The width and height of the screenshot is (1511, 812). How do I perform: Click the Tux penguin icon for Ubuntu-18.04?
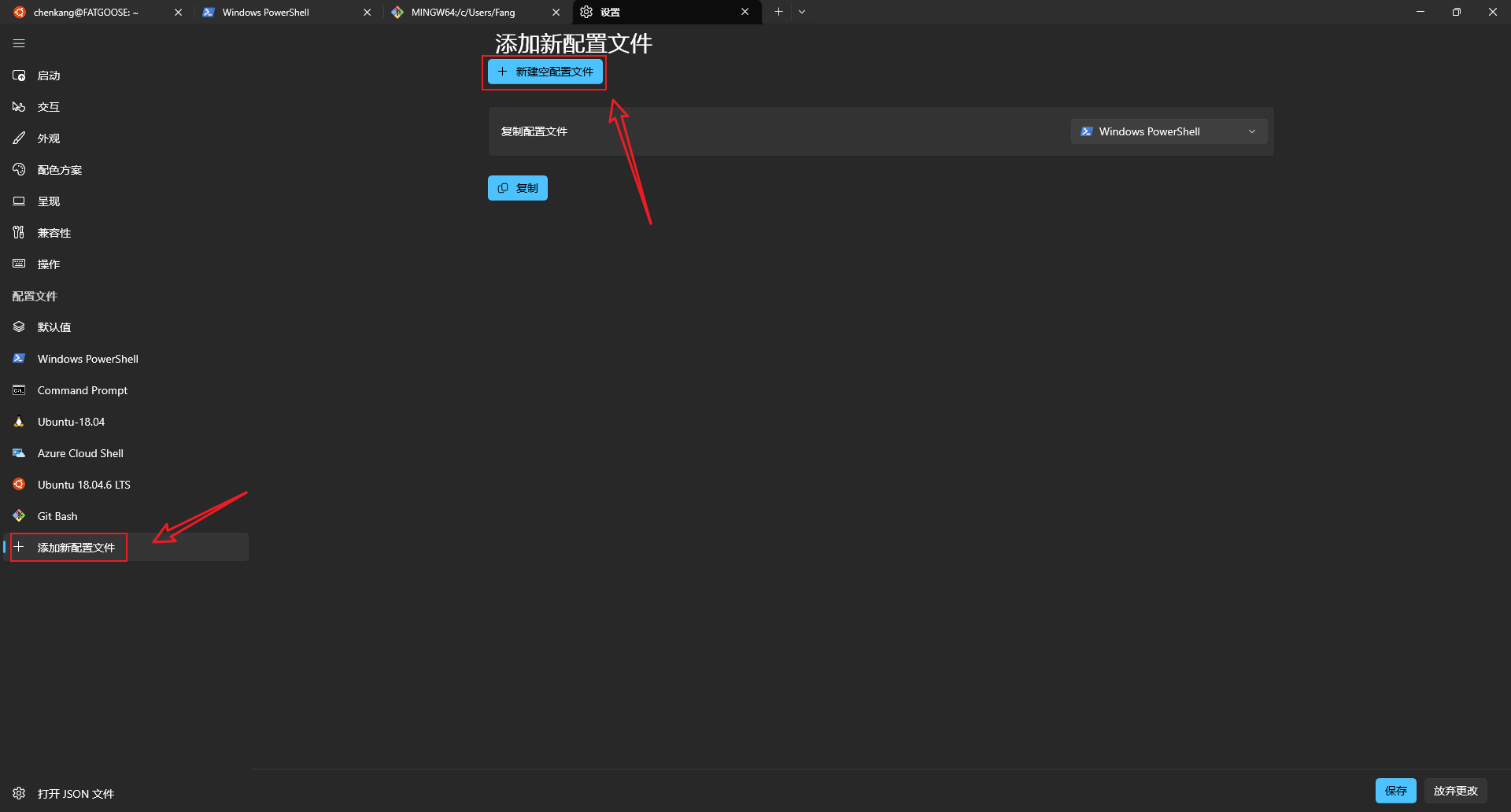[x=19, y=422]
